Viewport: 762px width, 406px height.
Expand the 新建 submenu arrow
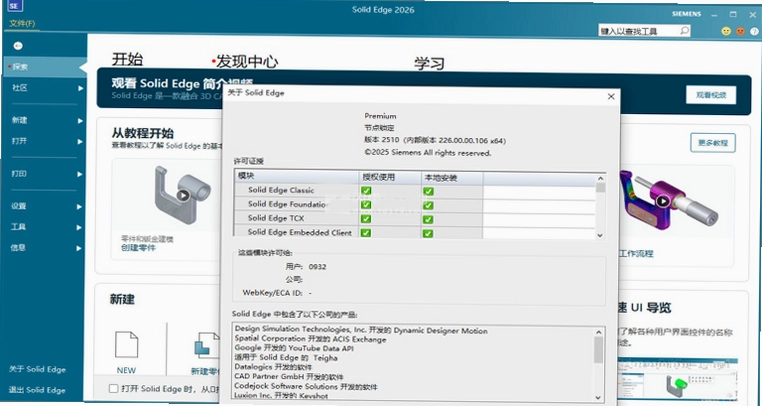point(80,121)
